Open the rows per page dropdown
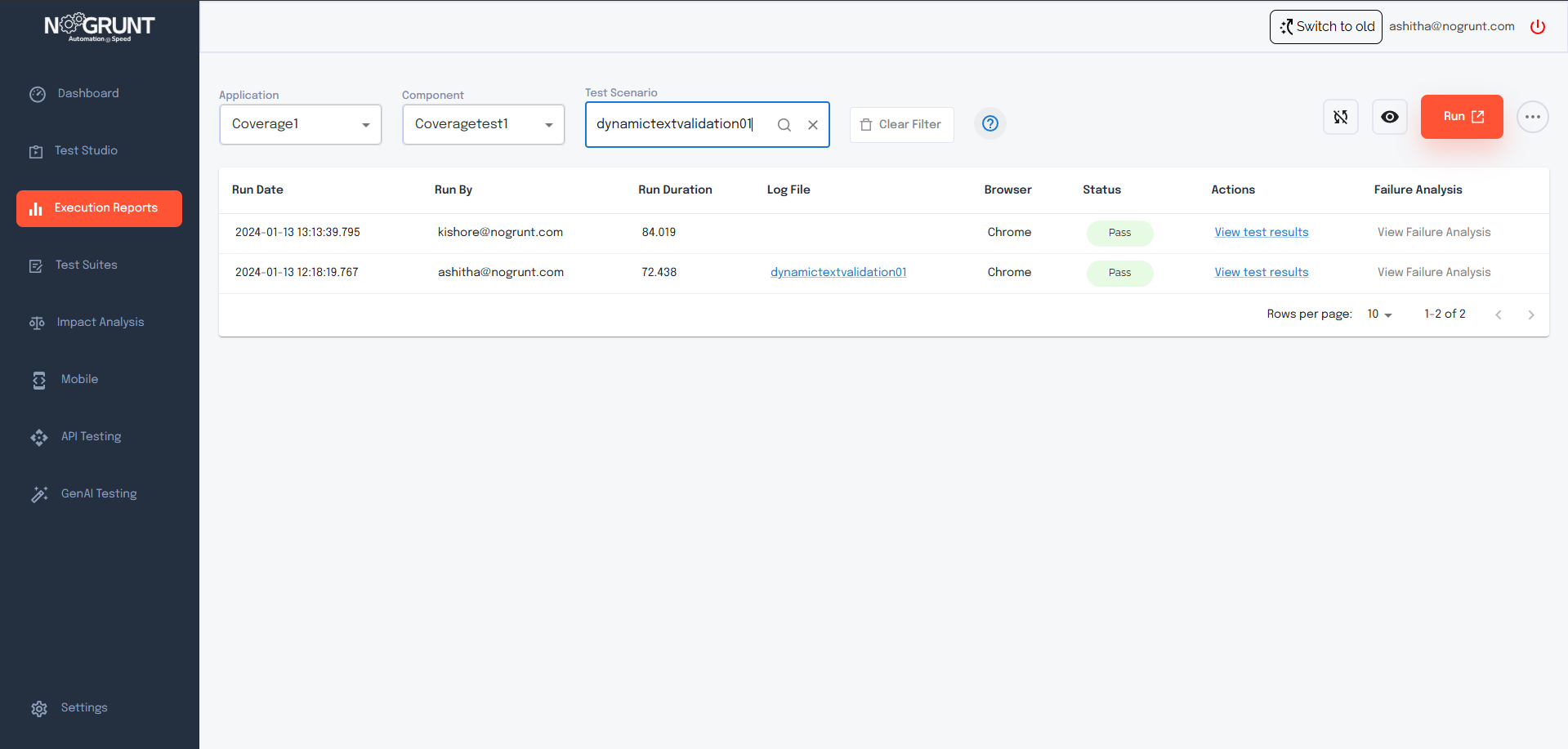The width and height of the screenshot is (1568, 749). click(1379, 314)
